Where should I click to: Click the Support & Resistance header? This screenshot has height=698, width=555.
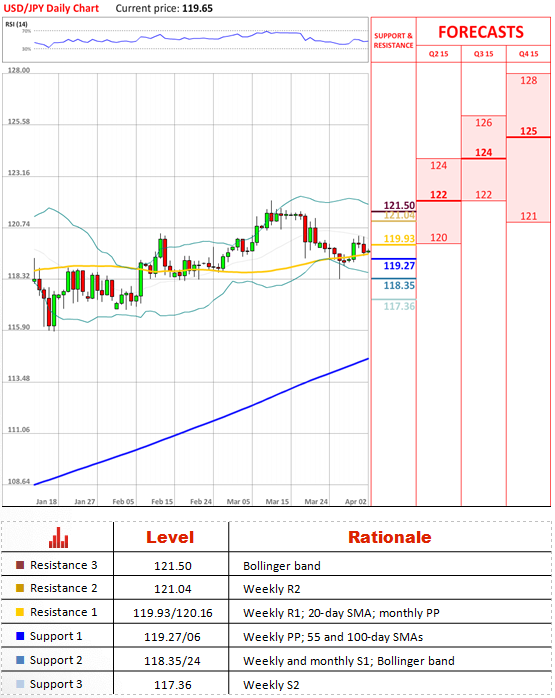pyautogui.click(x=393, y=41)
